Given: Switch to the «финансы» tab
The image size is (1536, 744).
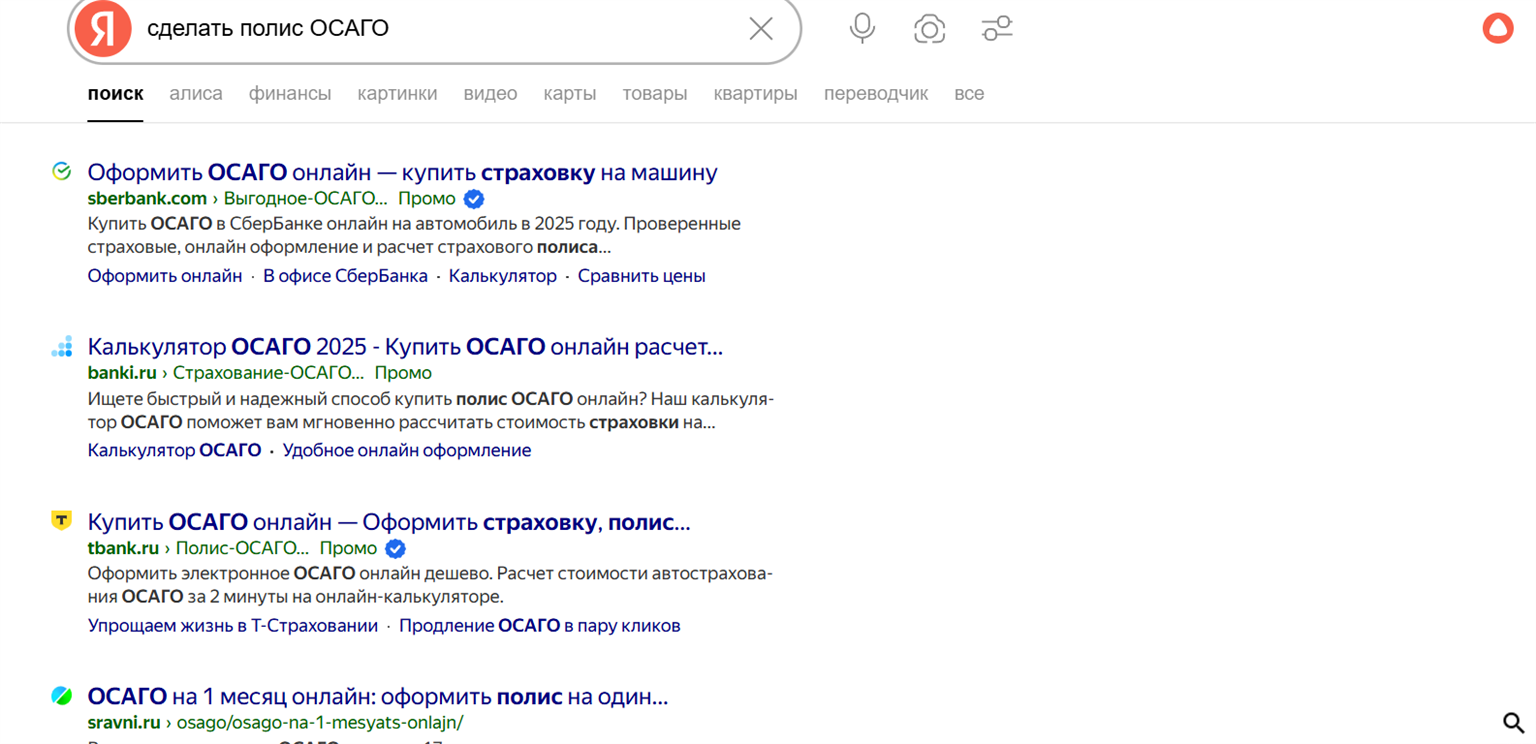Looking at the screenshot, I should [x=290, y=94].
